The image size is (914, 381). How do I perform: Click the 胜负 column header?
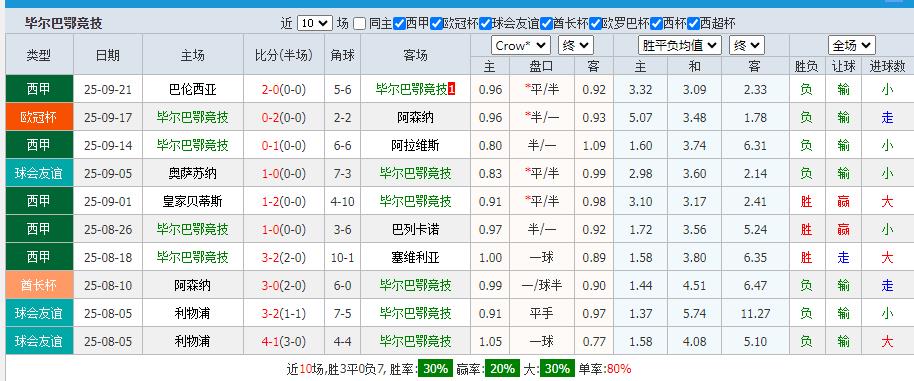click(806, 66)
